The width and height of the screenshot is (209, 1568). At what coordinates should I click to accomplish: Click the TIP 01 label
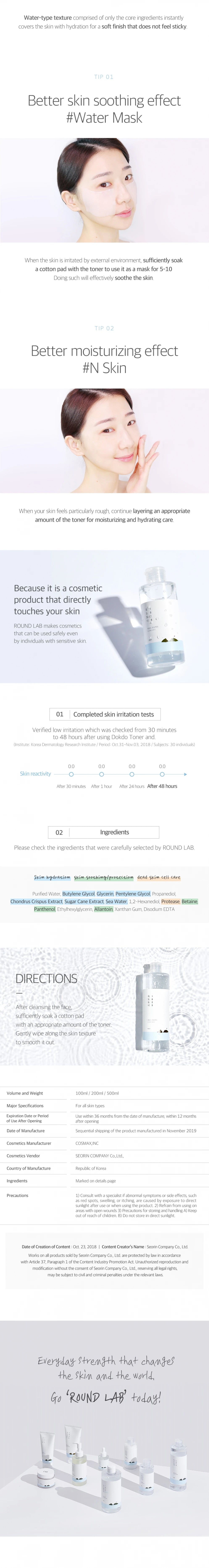coord(104,77)
